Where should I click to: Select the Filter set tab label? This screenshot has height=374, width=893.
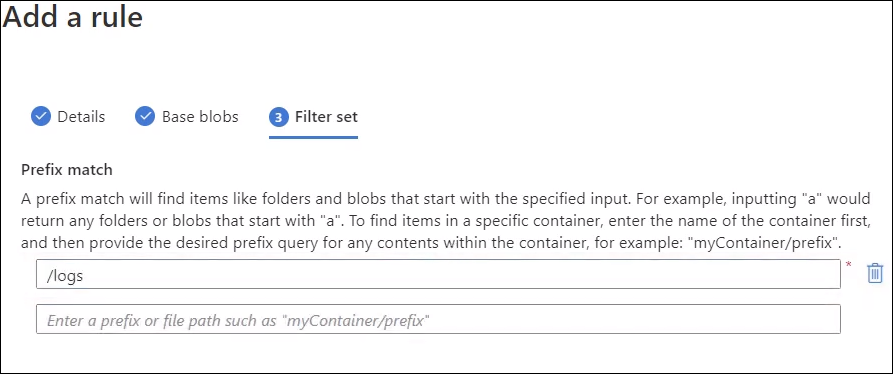tap(326, 117)
